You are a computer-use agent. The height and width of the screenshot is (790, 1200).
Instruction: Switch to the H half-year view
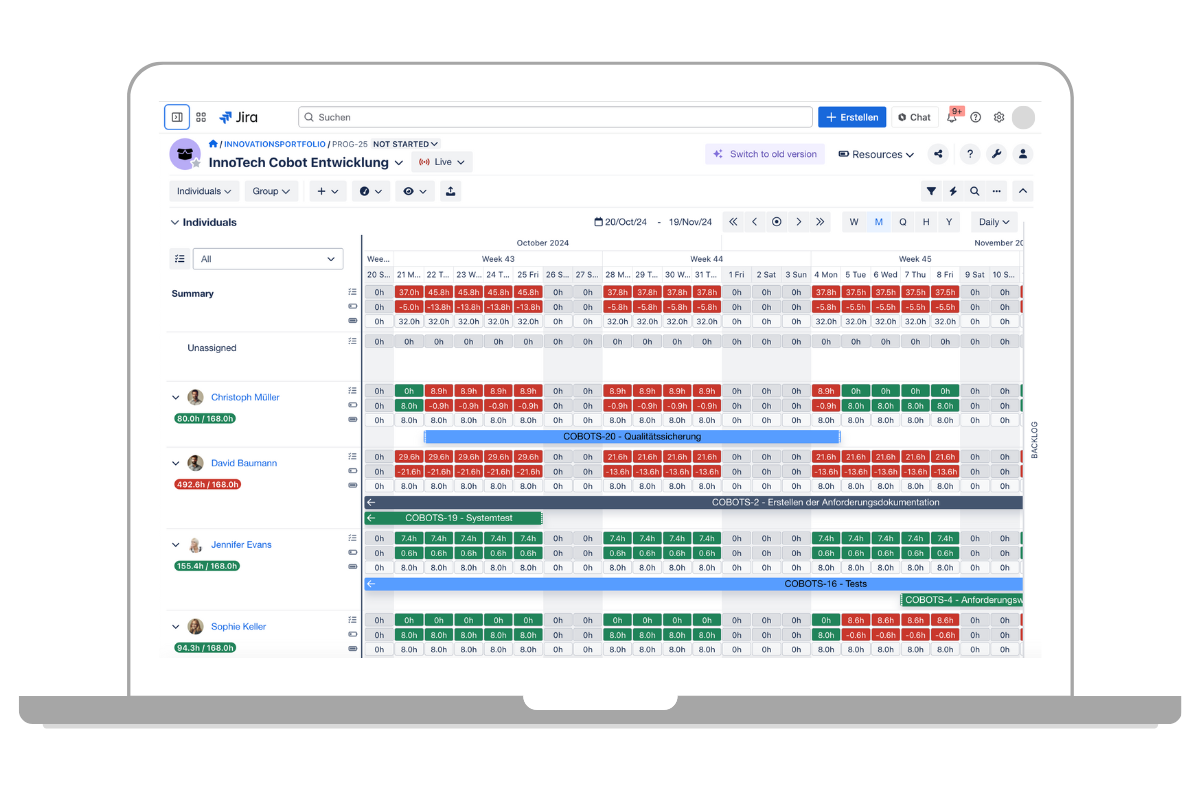tap(926, 222)
